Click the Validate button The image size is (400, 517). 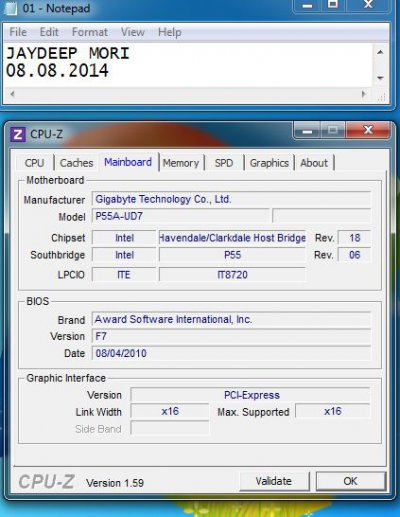(x=274, y=481)
